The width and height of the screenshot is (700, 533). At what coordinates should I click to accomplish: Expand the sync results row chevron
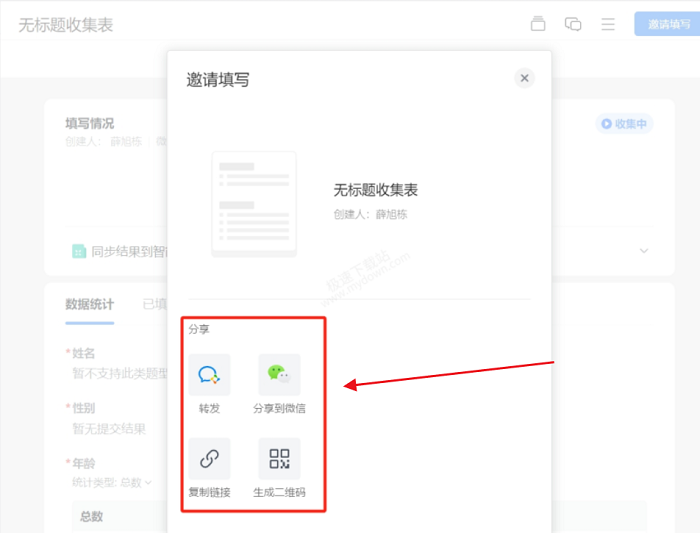644,251
